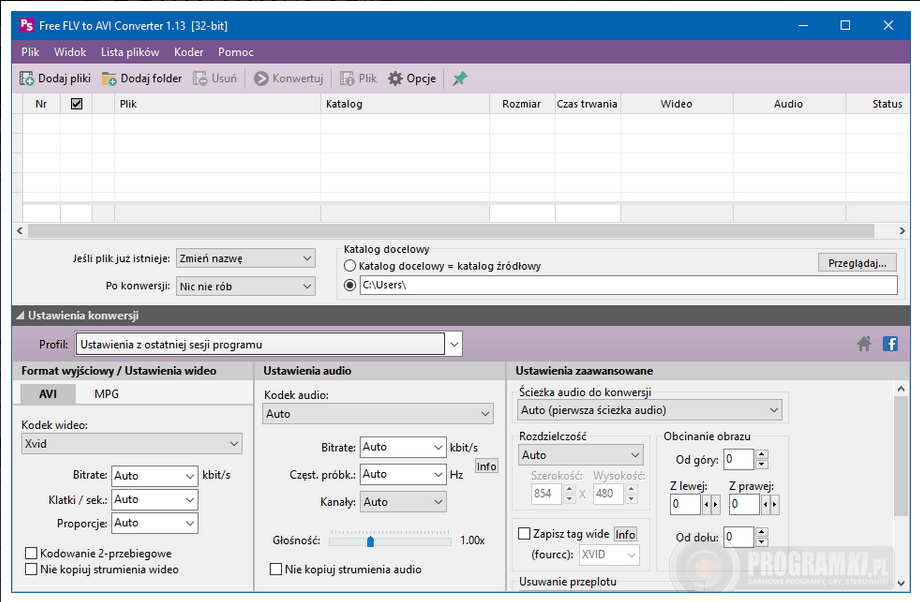The width and height of the screenshot is (920, 602).
Task: Click the Rozmiar column header
Action: 522,104
